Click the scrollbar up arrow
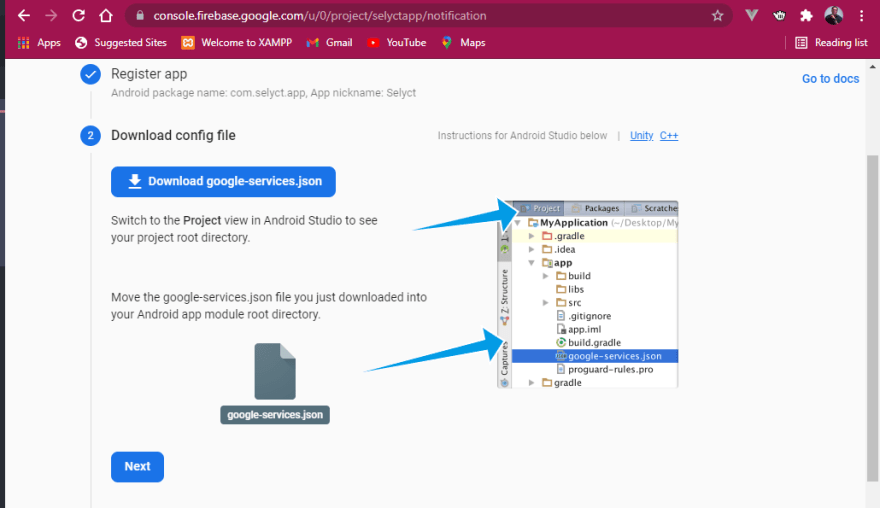880x508 pixels. point(872,66)
